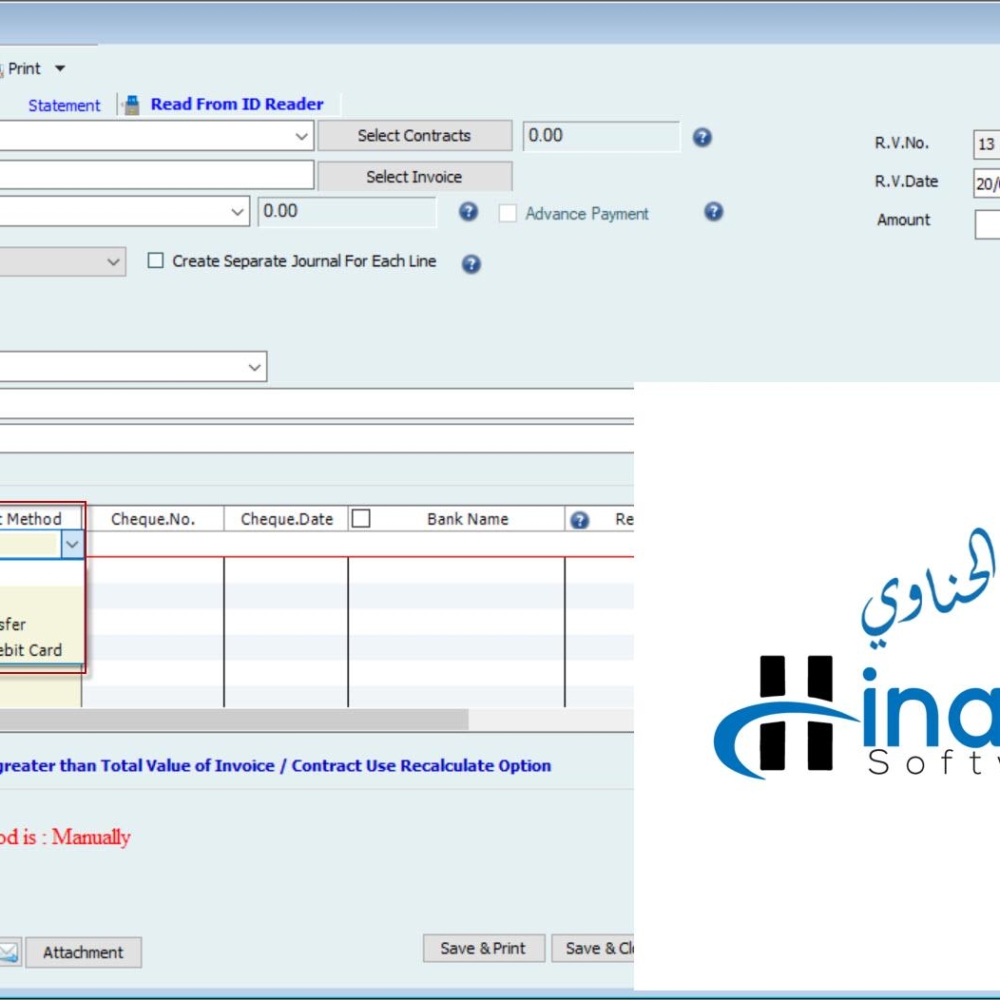Screen dimensions: 1000x1000
Task: Click help icon next to Bank Name column
Action: [x=579, y=520]
